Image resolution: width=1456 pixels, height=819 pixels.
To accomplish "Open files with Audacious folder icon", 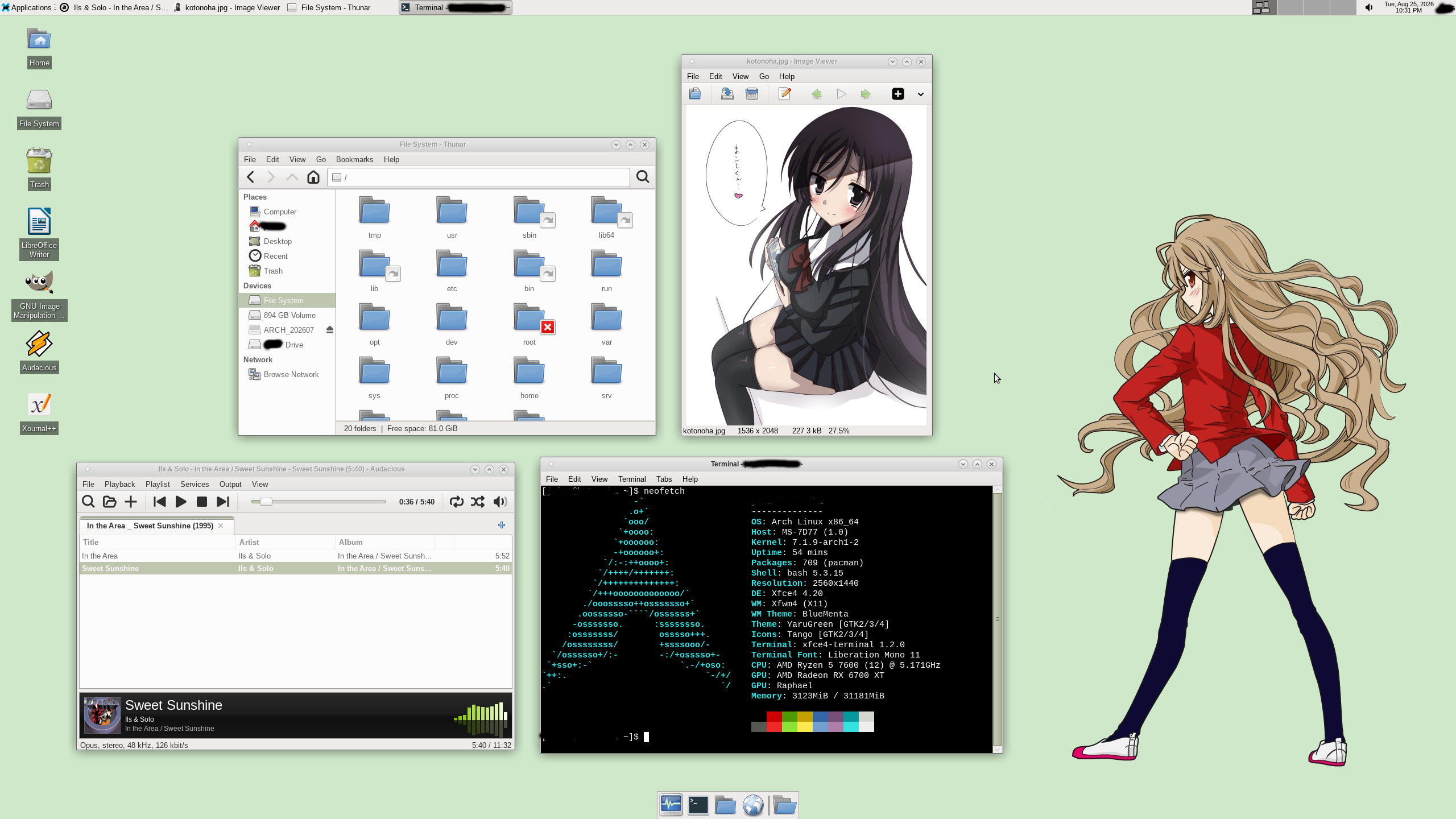I will coord(109,502).
